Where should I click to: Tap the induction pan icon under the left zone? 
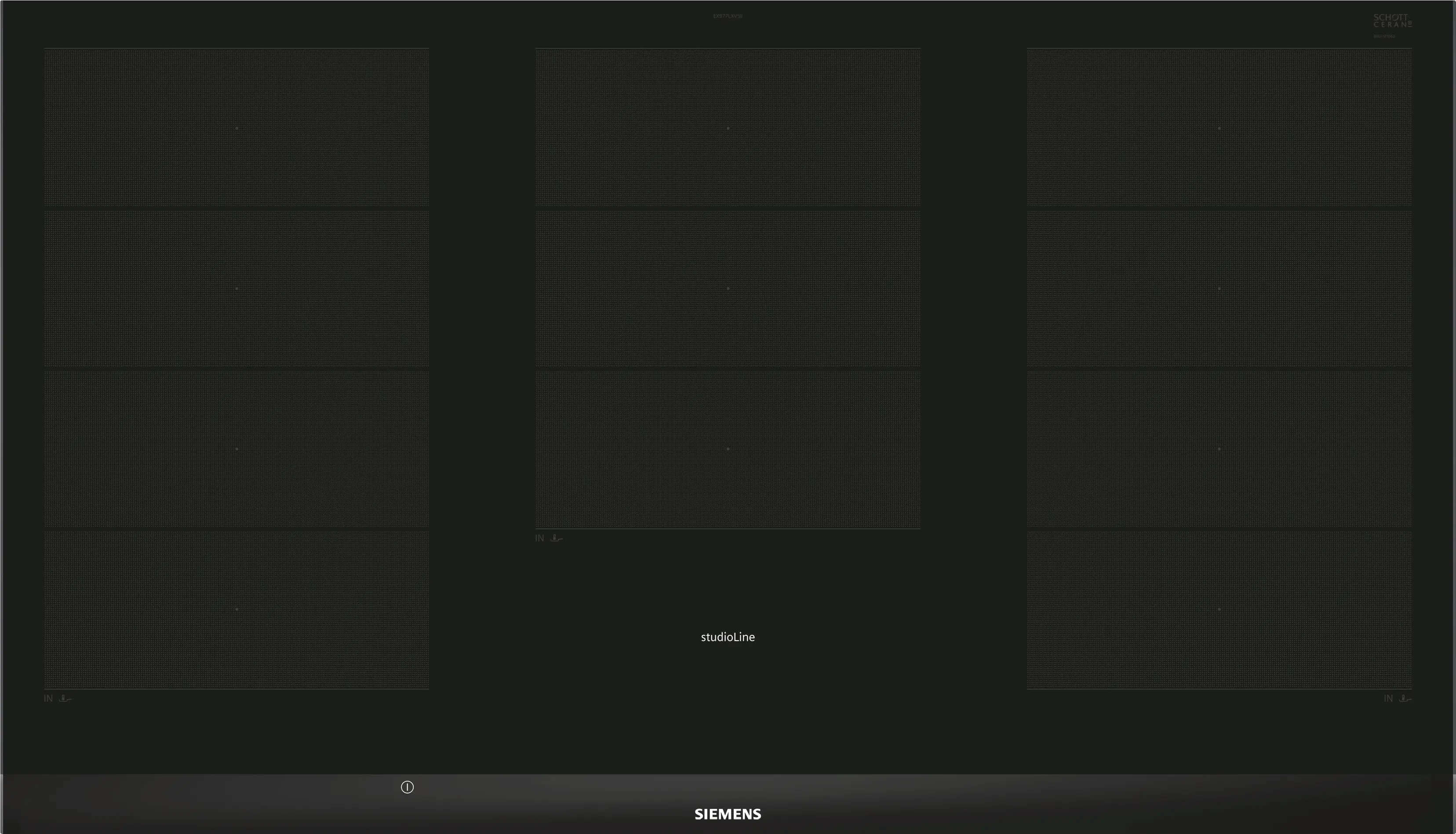(66, 698)
